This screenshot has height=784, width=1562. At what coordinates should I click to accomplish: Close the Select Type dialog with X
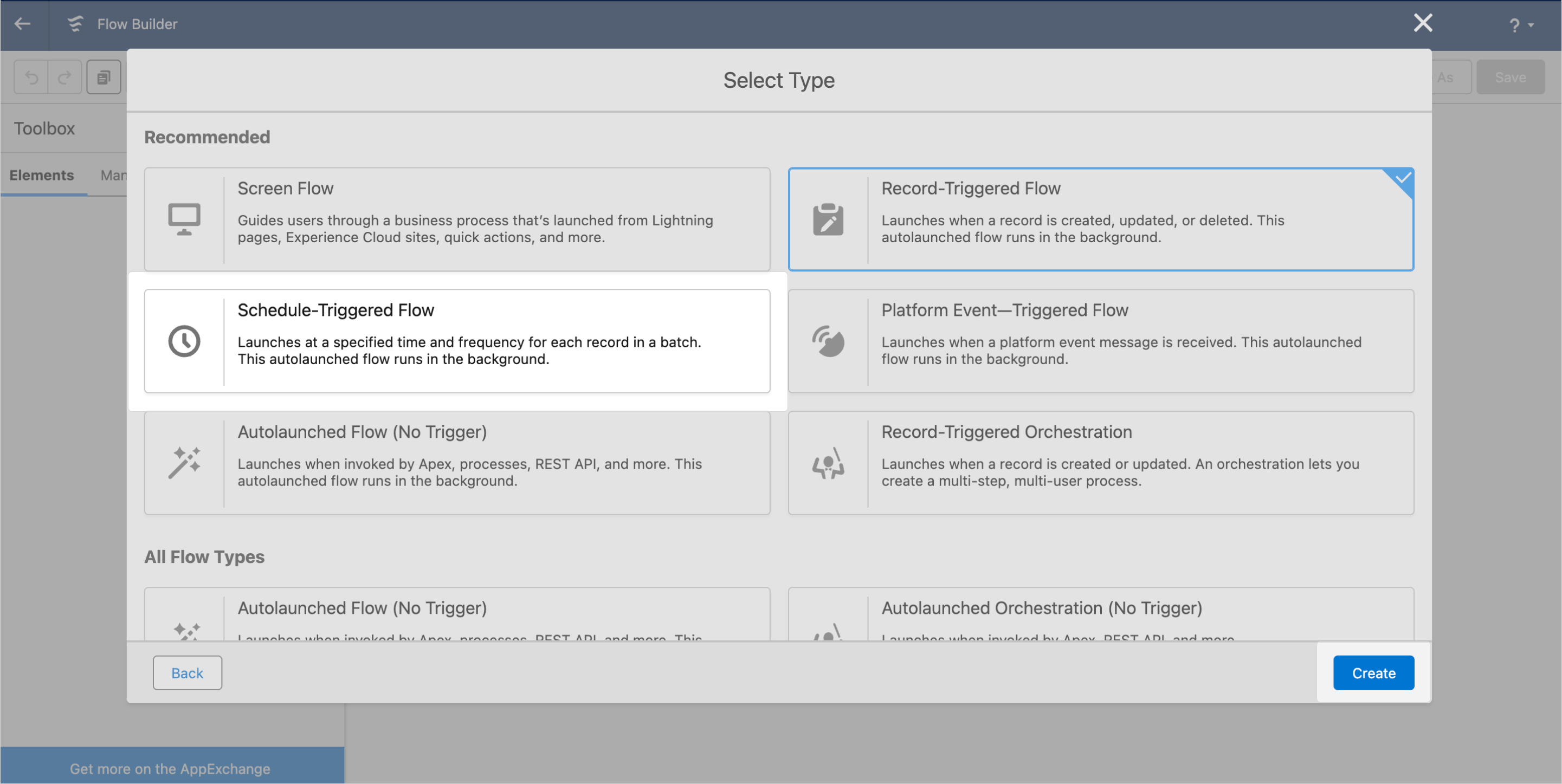click(x=1423, y=23)
